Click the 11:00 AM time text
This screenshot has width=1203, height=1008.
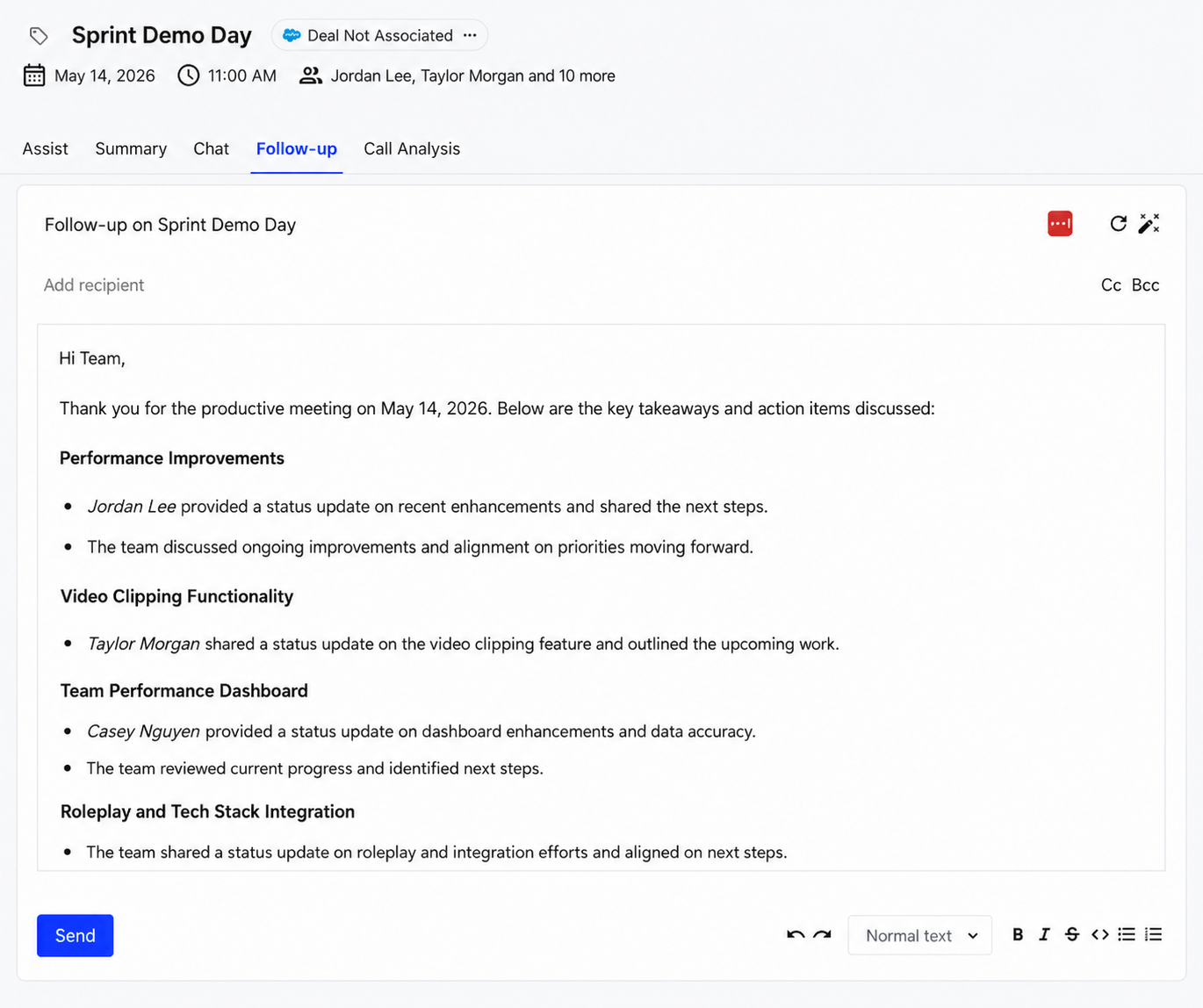pos(242,76)
